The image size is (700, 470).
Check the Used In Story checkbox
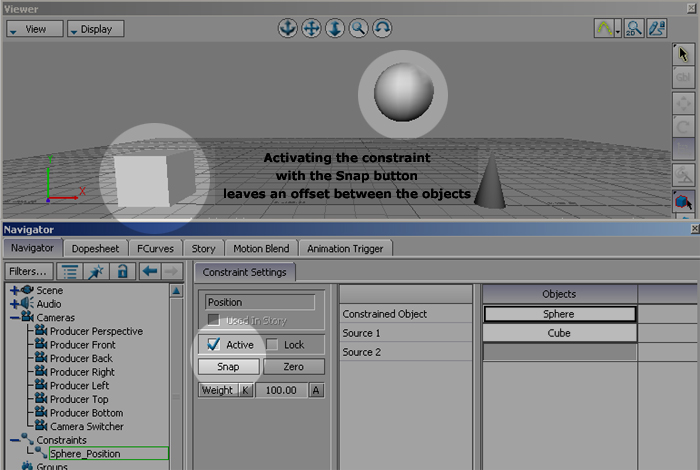pyautogui.click(x=213, y=320)
